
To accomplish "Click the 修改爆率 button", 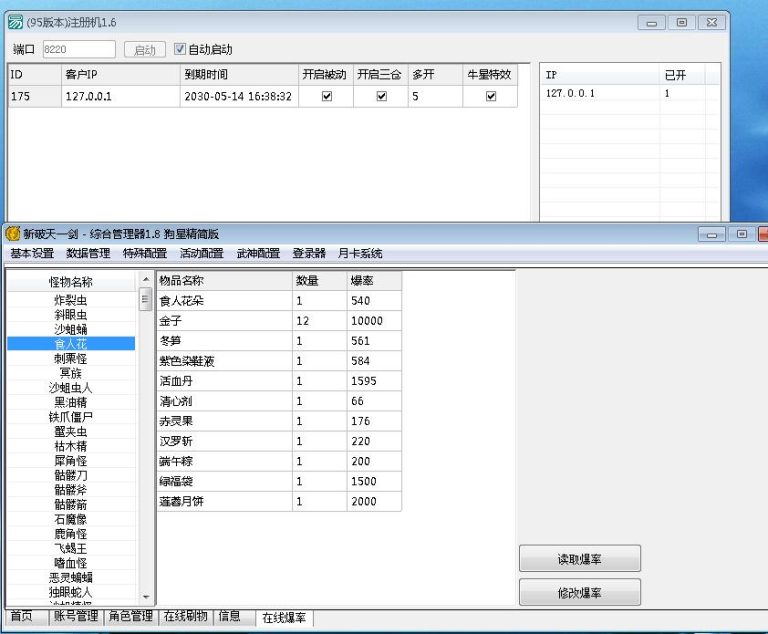I will (579, 593).
